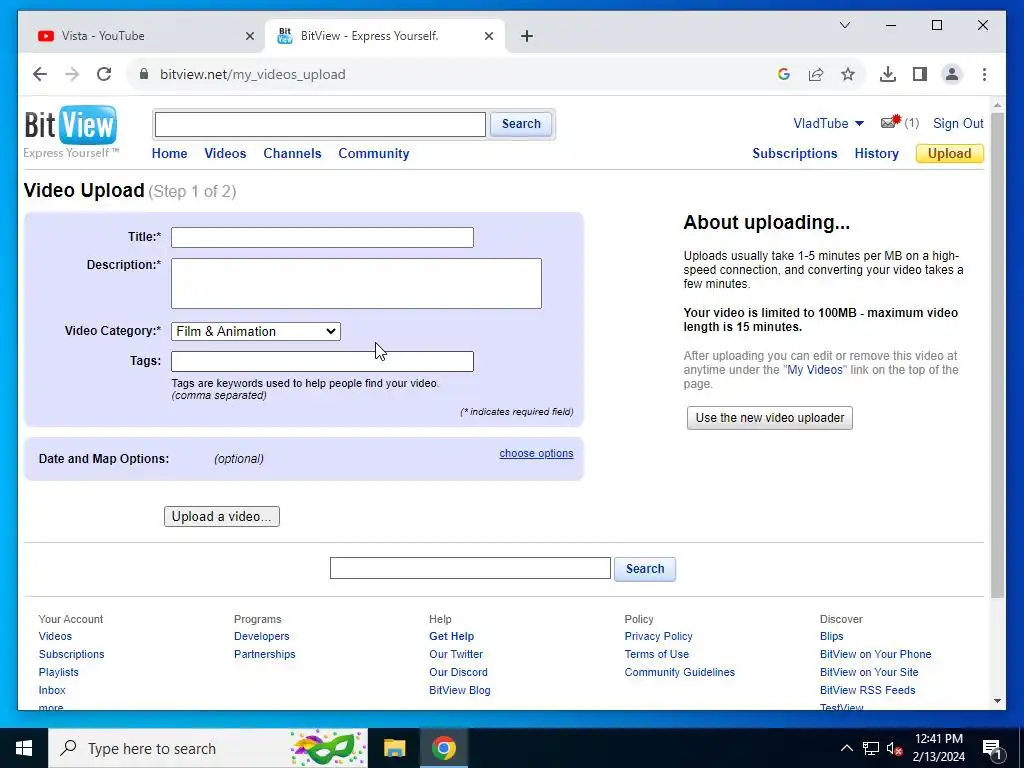This screenshot has height=768, width=1024.
Task: Close the BitView tab
Action: pos(488,36)
